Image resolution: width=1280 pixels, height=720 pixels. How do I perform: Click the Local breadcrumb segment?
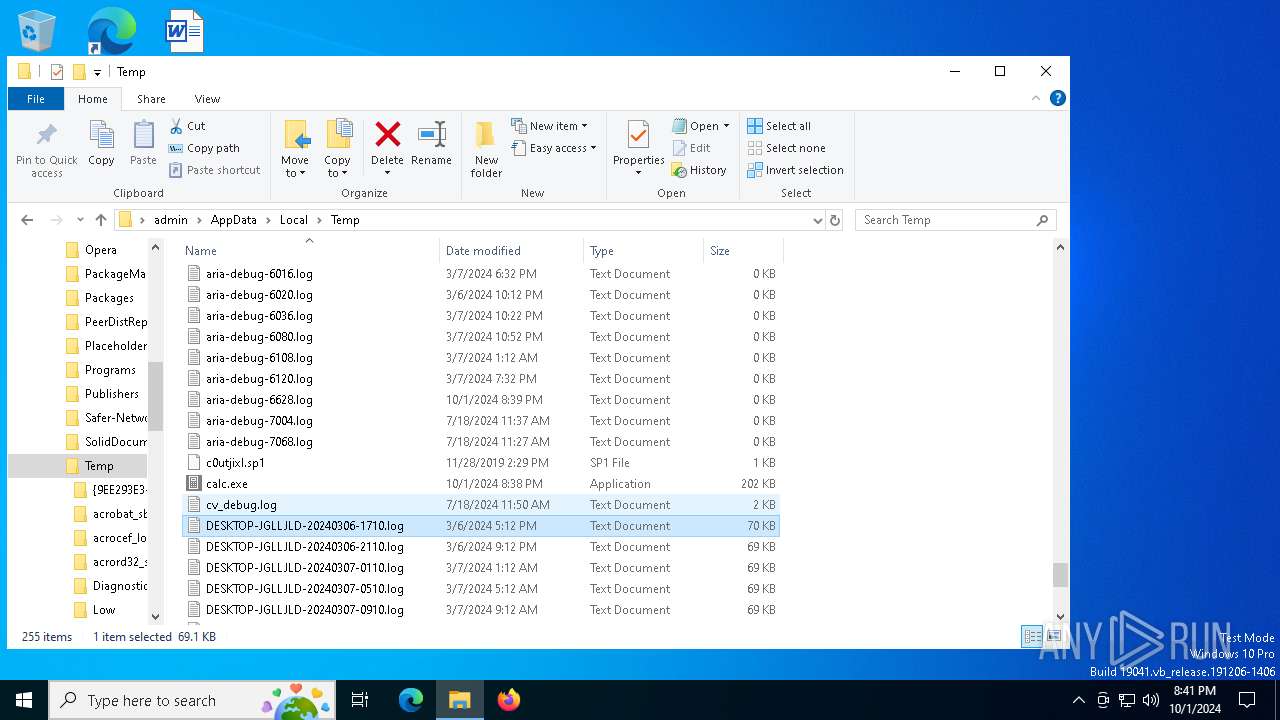pos(294,220)
